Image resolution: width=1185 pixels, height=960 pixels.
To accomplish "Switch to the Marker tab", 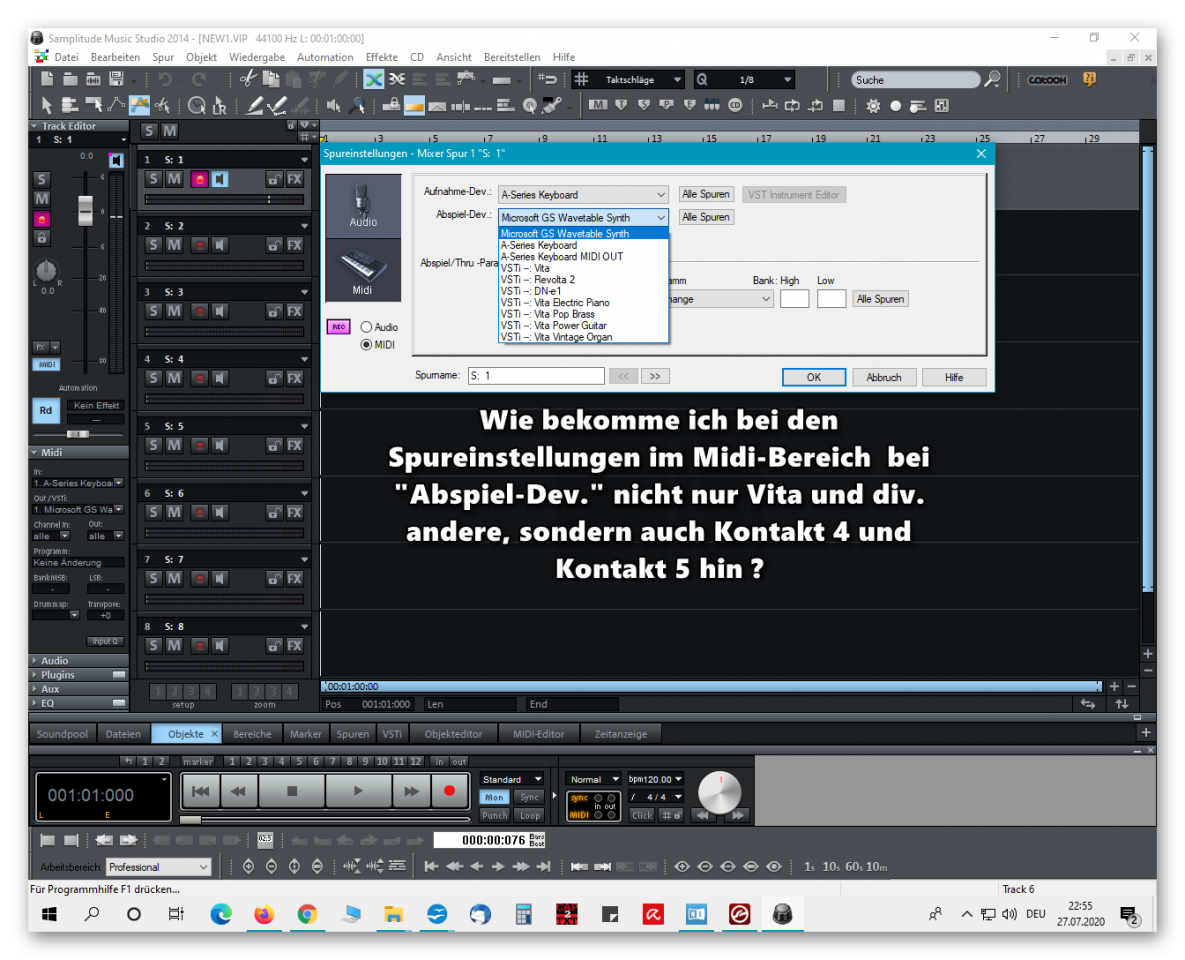I will [305, 734].
